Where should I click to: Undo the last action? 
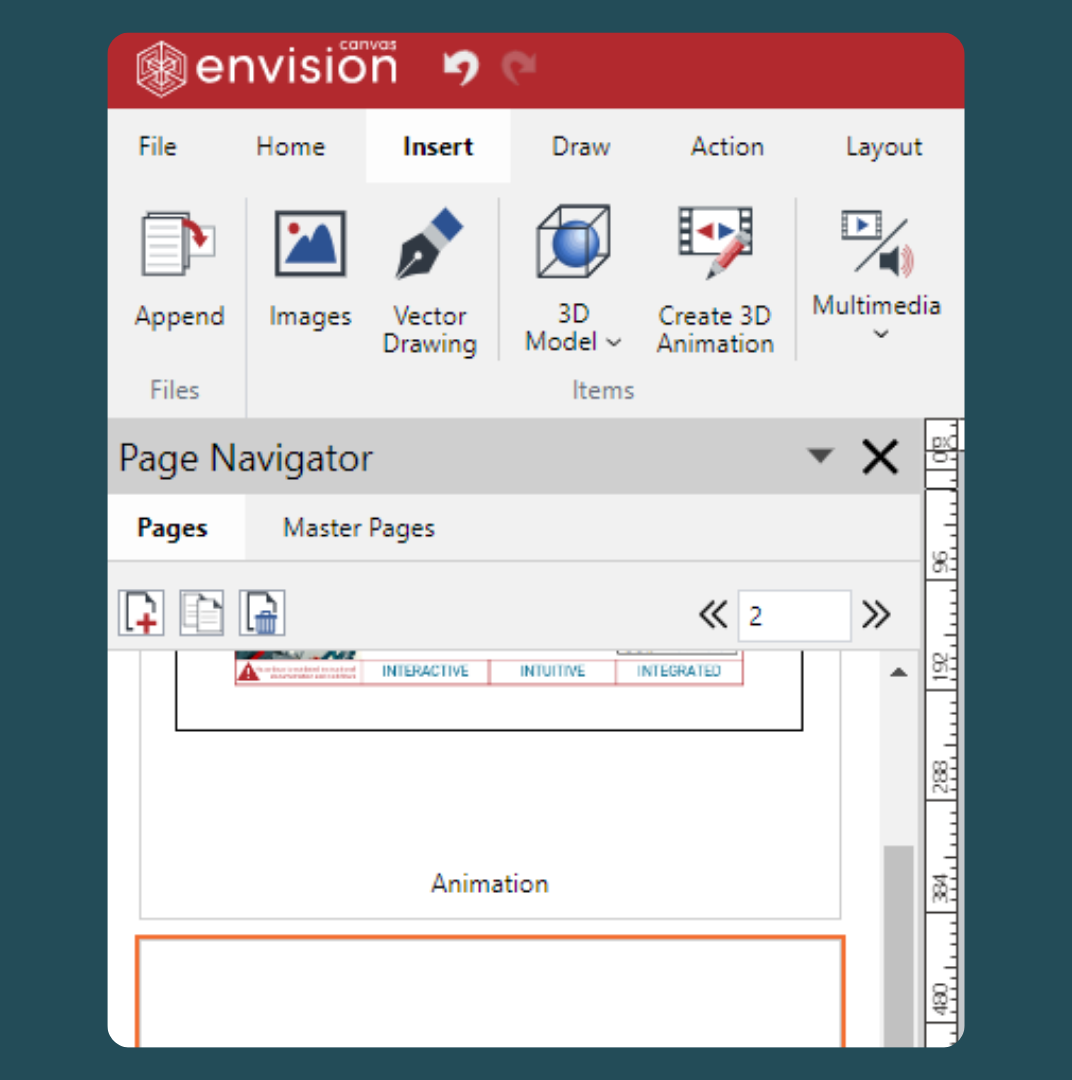[459, 68]
